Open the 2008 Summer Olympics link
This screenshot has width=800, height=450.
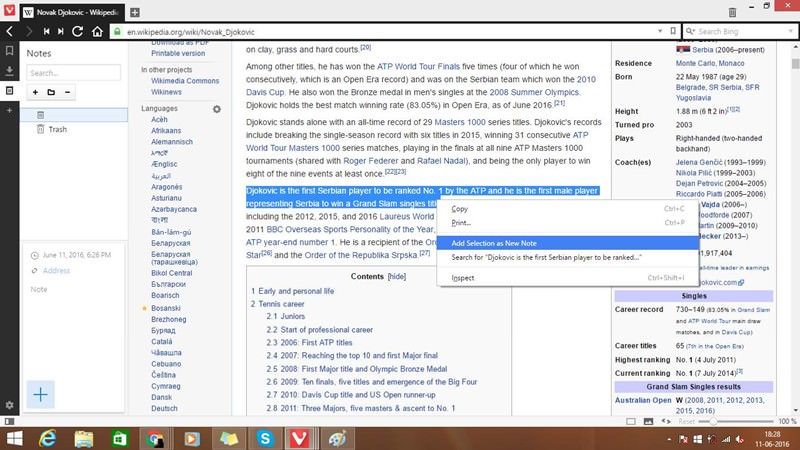(534, 92)
